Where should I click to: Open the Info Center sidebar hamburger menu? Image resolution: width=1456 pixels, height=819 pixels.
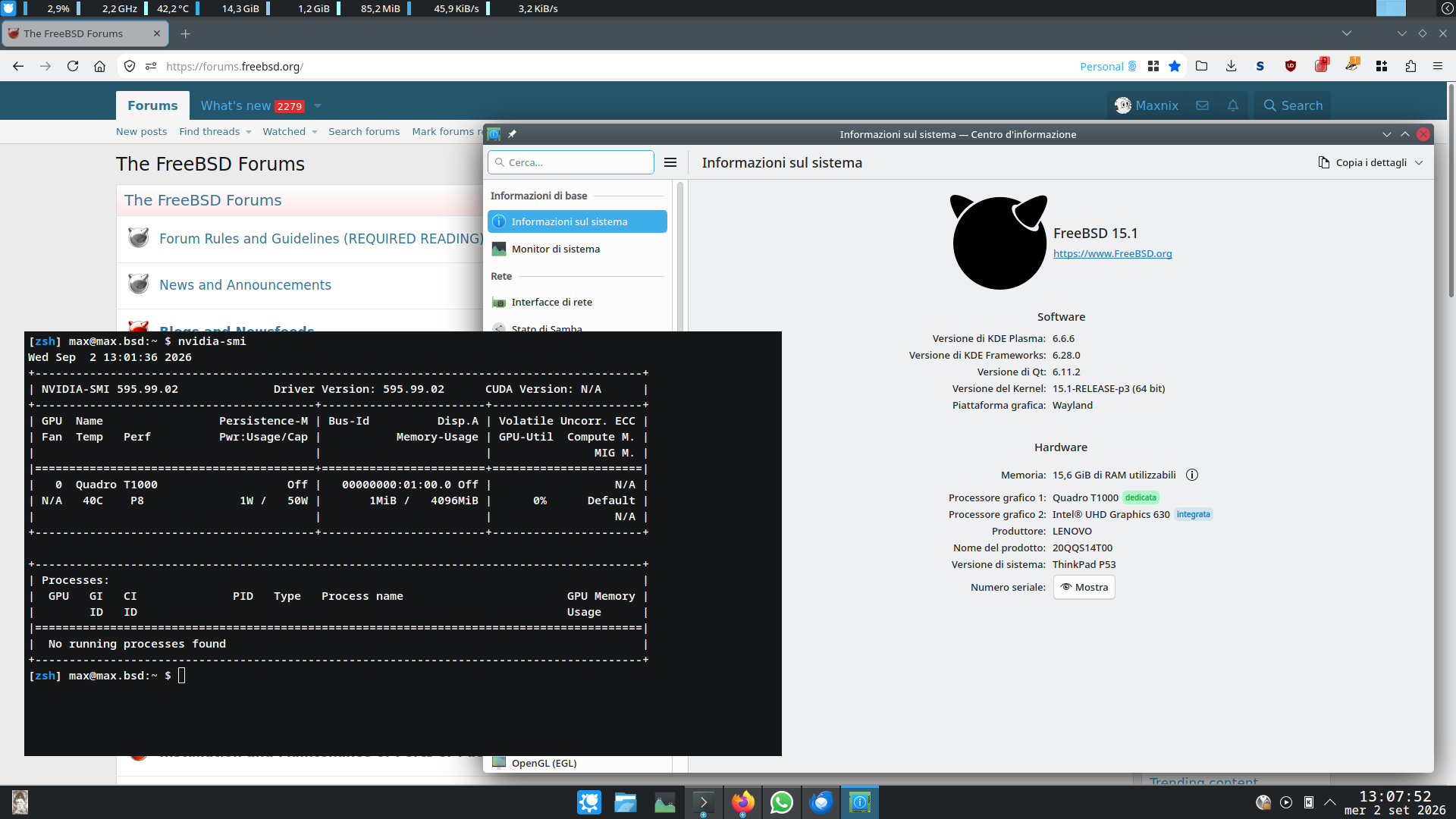pos(670,162)
